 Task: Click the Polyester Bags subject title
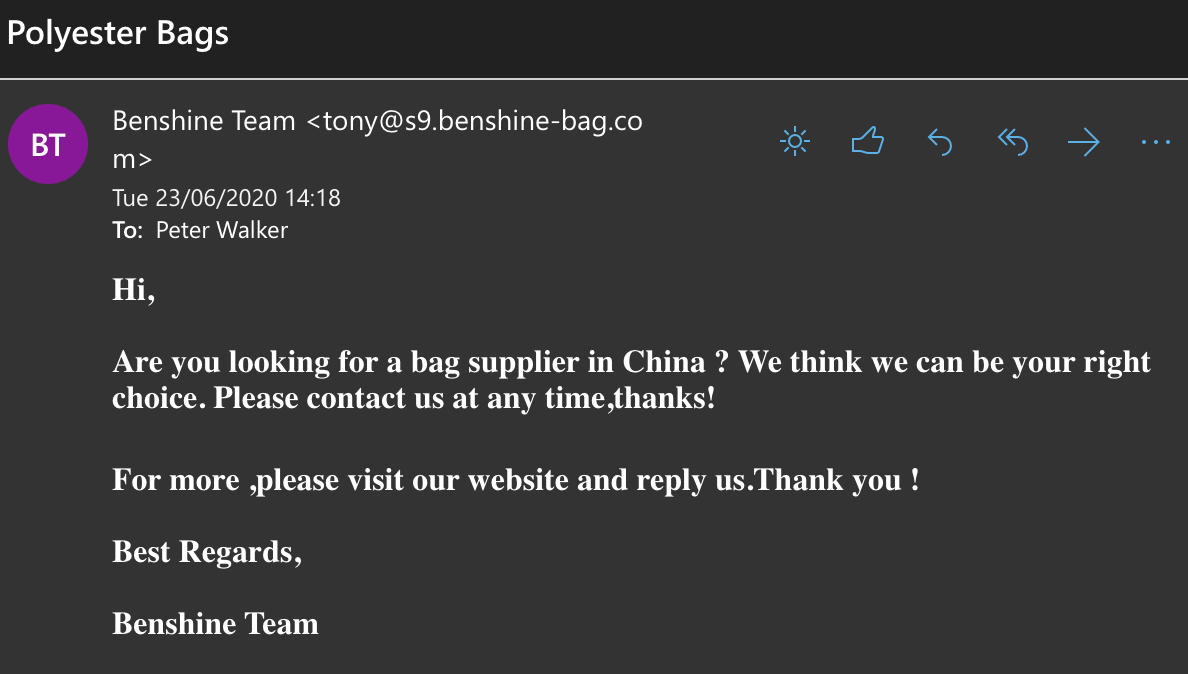point(118,34)
